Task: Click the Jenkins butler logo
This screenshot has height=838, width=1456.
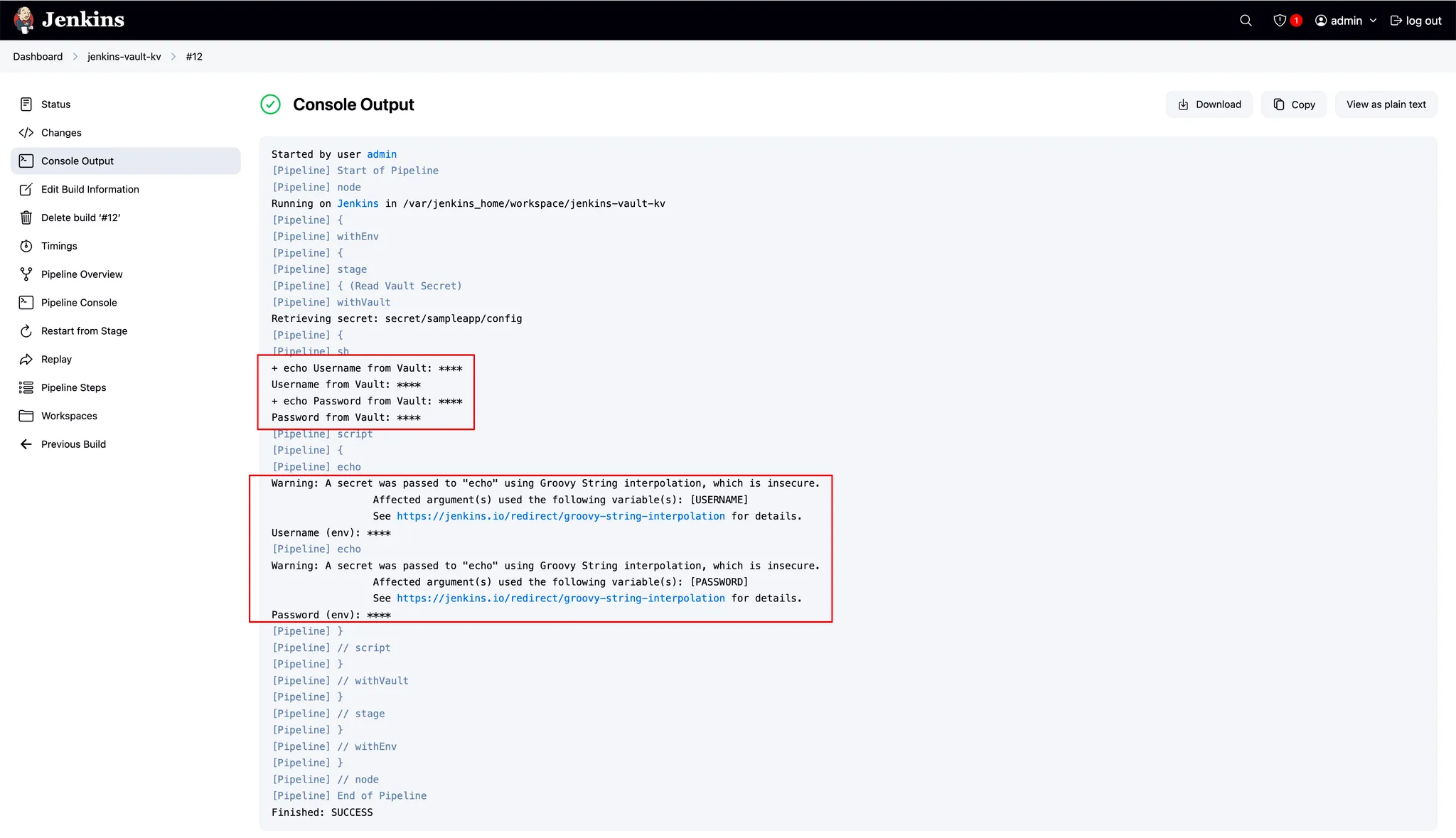Action: (24, 20)
